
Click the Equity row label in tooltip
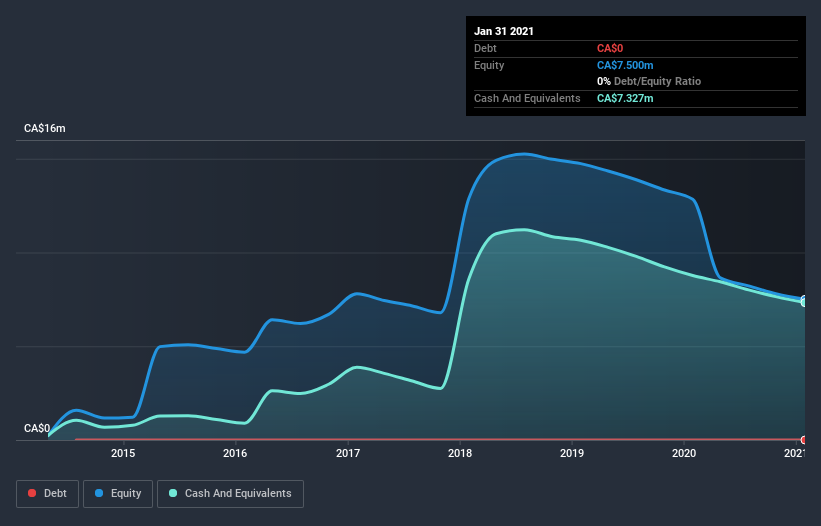pos(489,65)
